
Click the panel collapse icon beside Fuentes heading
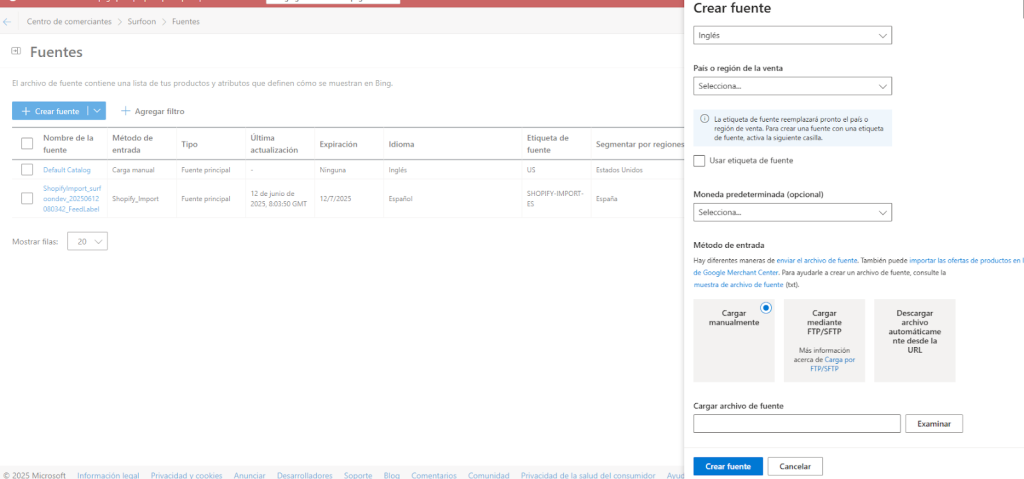(x=16, y=51)
